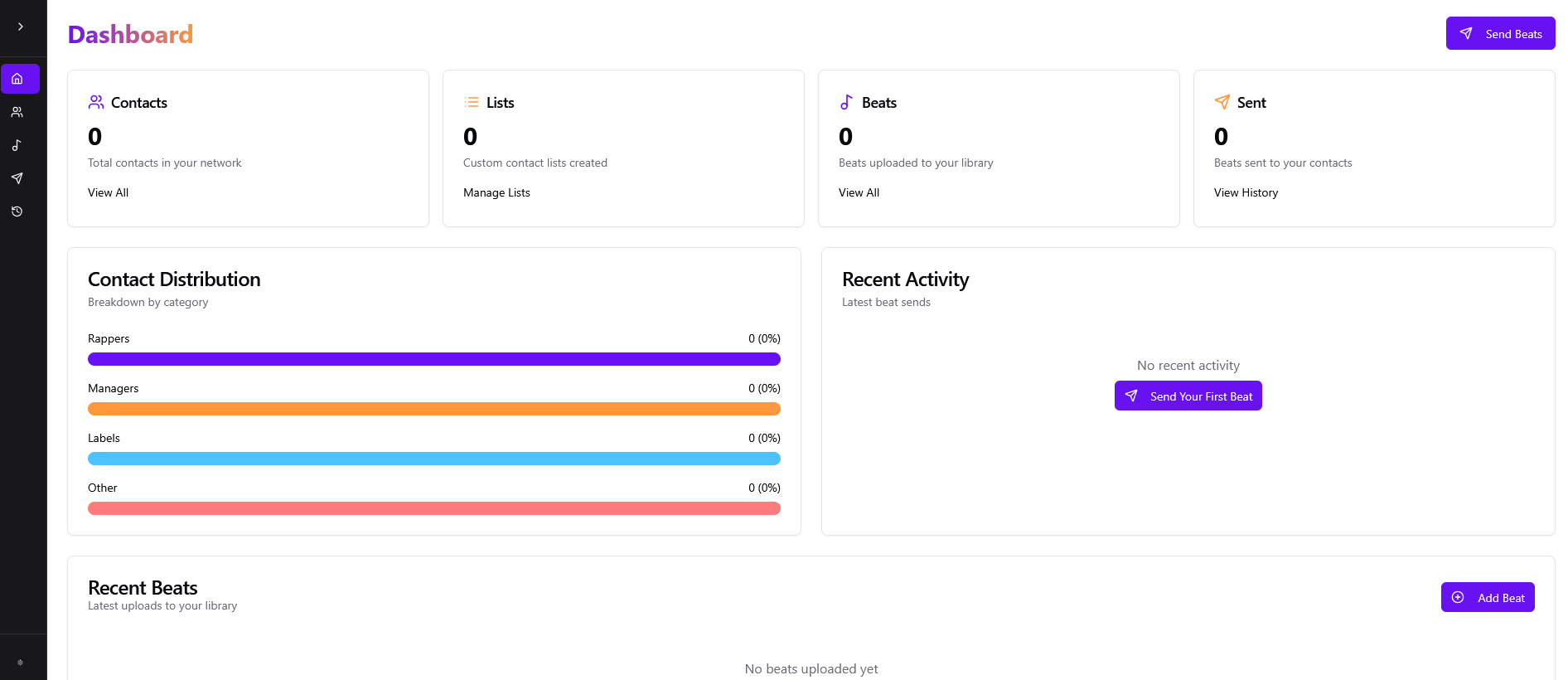Viewport: 1568px width, 680px height.
Task: Open Beats from the sidebar music note icon
Action: pos(17,145)
